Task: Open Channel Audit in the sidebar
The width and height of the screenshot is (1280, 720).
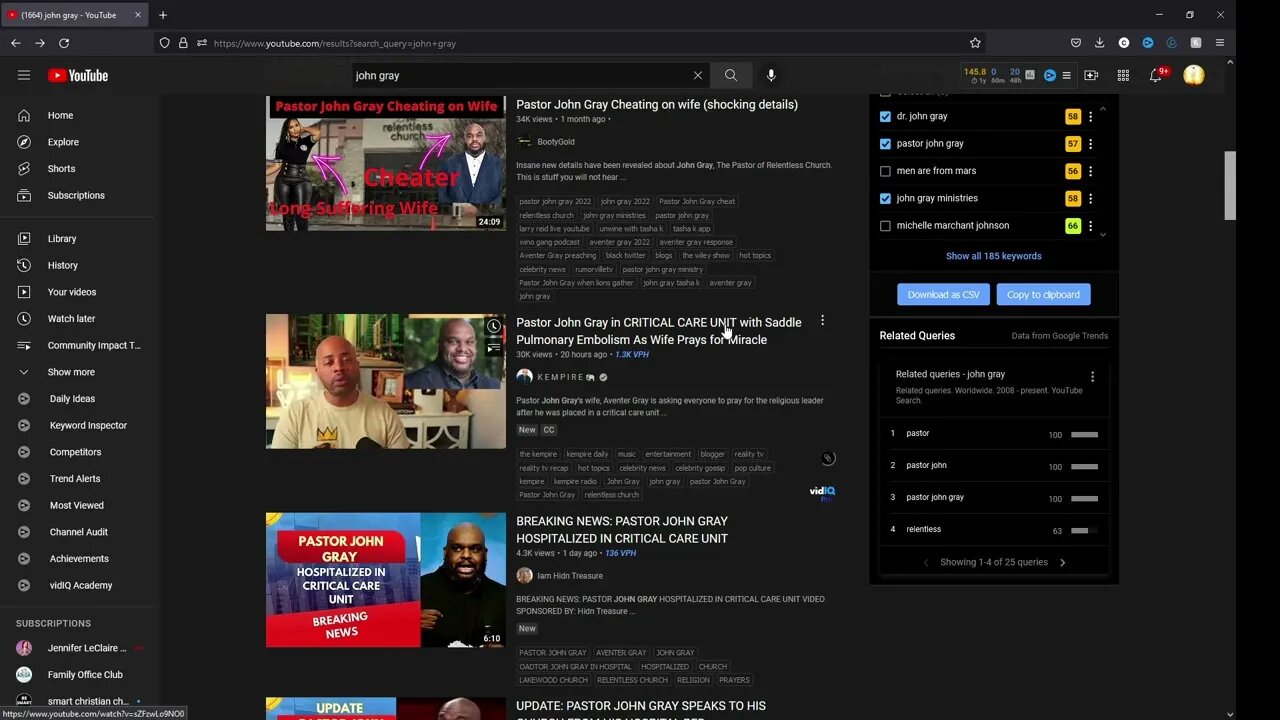Action: tap(80, 532)
